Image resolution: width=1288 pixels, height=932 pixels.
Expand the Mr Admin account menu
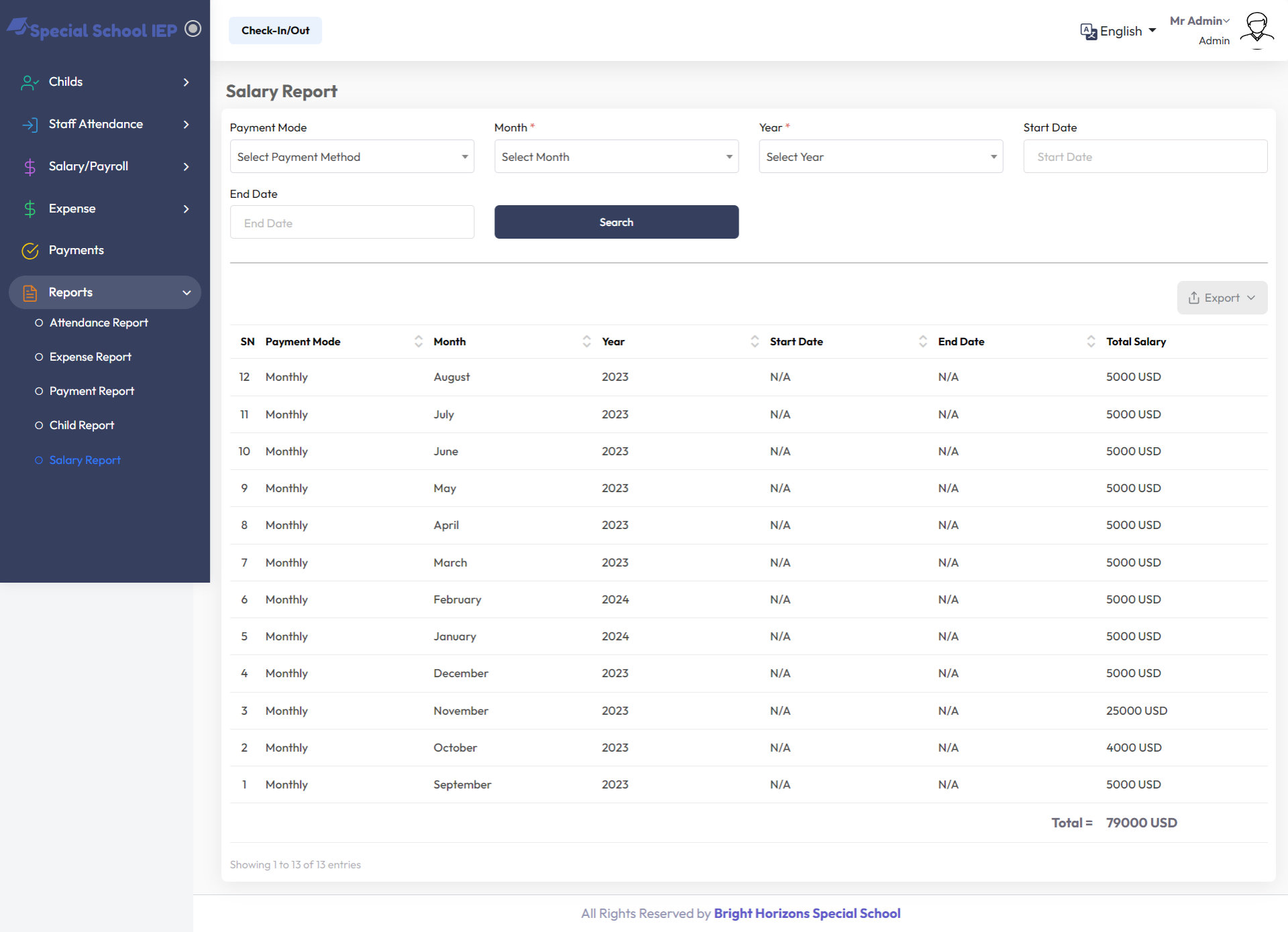(1199, 21)
